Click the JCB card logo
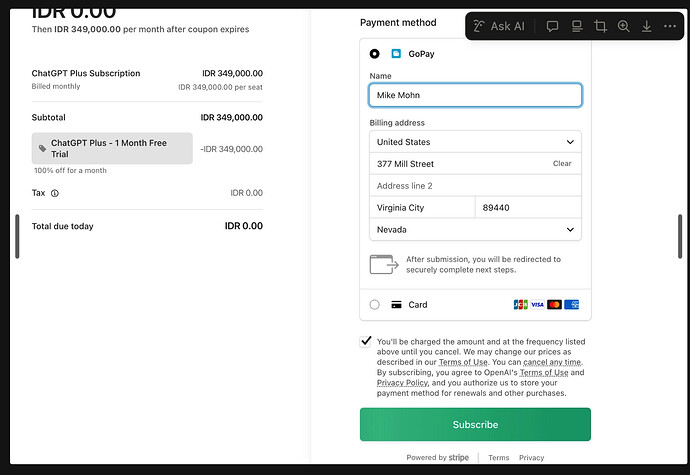 coord(521,305)
